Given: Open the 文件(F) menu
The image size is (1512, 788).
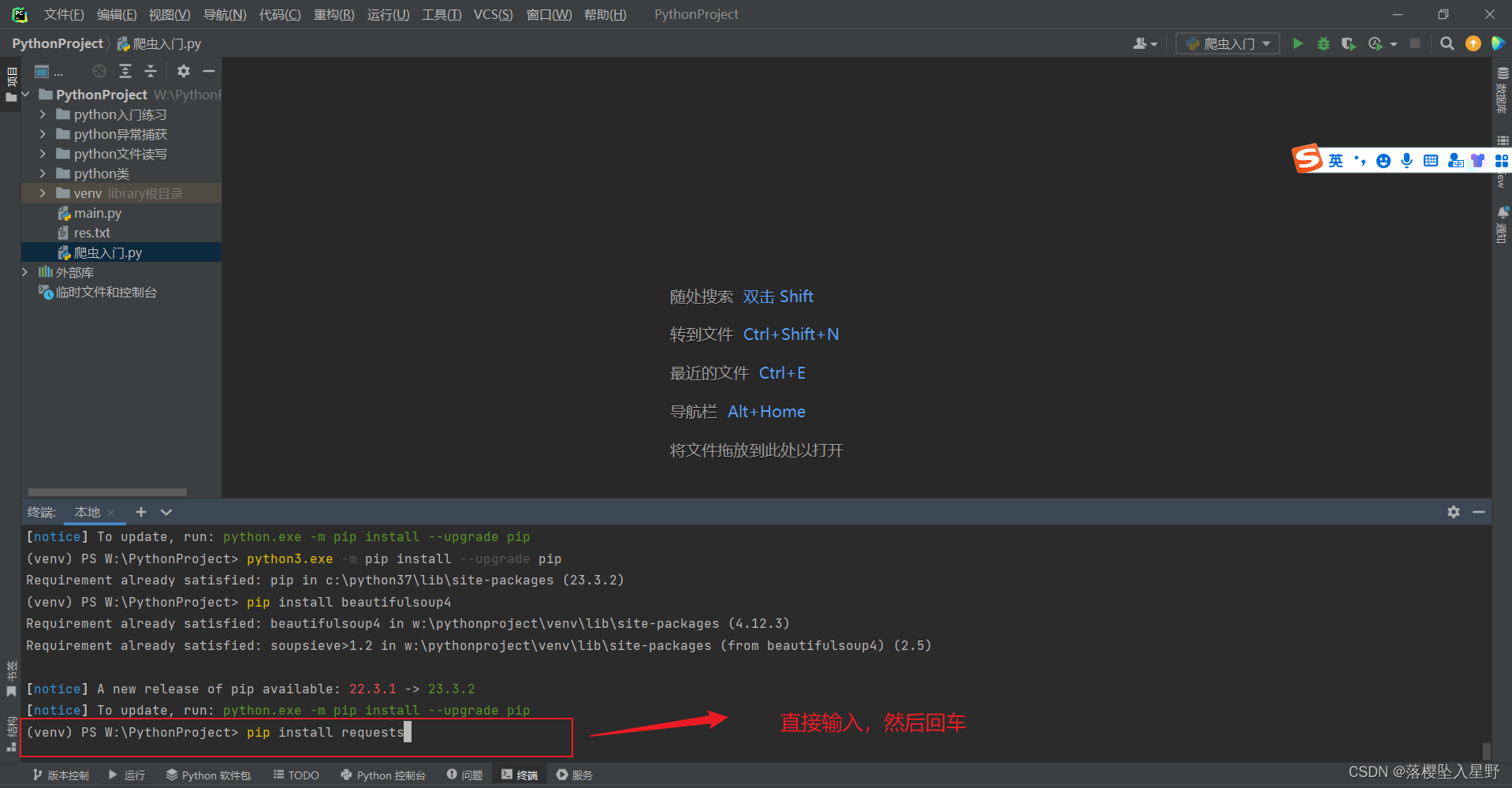Looking at the screenshot, I should 64,14.
